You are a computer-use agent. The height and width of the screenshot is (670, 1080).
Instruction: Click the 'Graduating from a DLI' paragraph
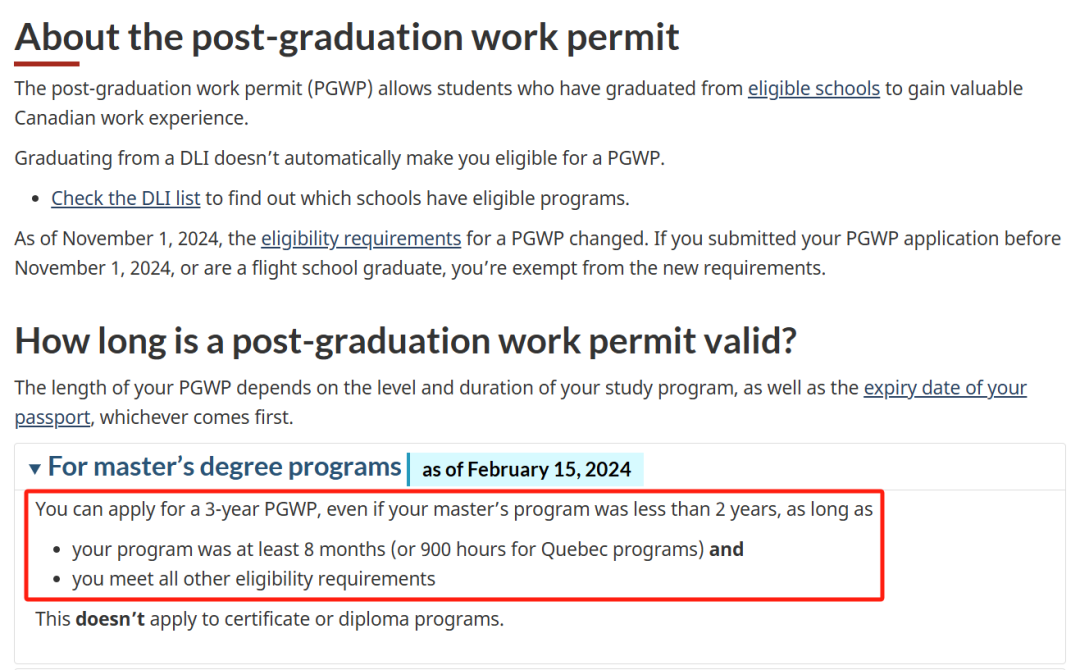point(339,158)
